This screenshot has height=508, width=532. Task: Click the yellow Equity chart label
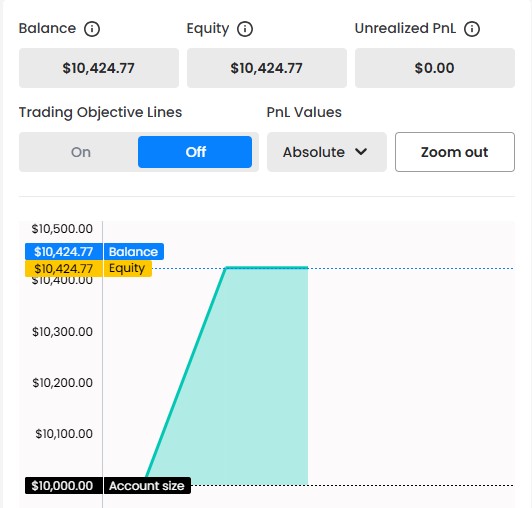click(x=128, y=268)
